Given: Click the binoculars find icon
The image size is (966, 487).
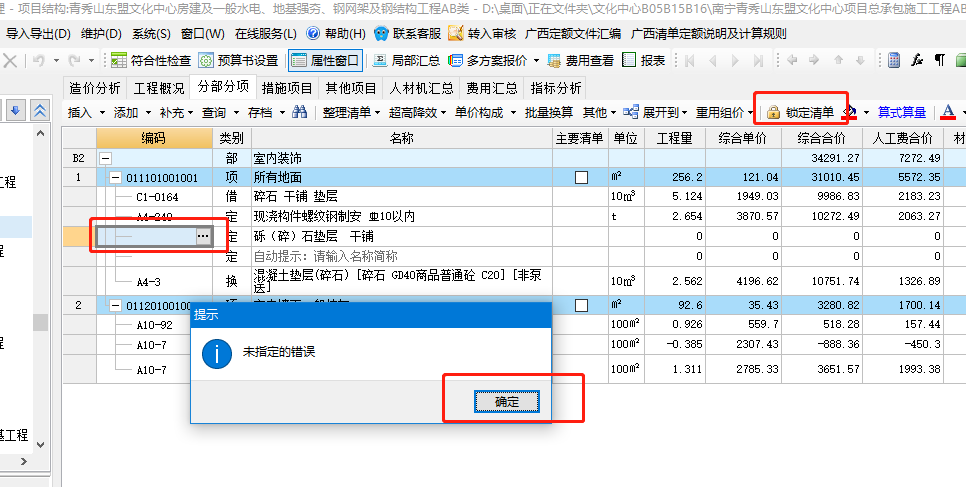Looking at the screenshot, I should (x=299, y=112).
